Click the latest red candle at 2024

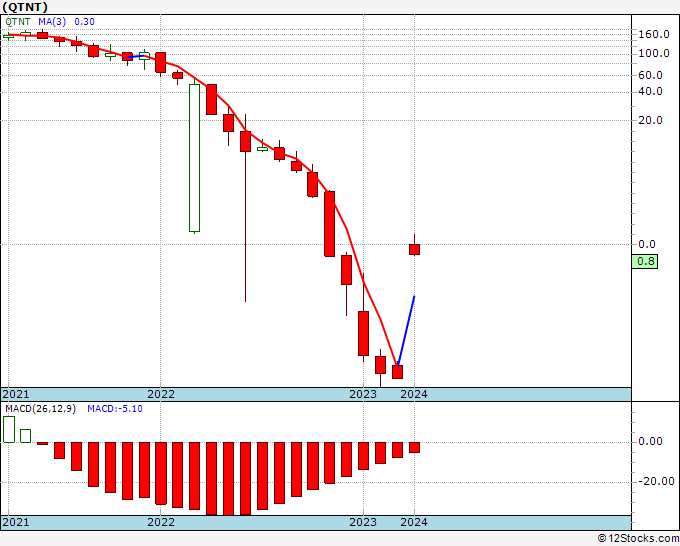(x=414, y=249)
